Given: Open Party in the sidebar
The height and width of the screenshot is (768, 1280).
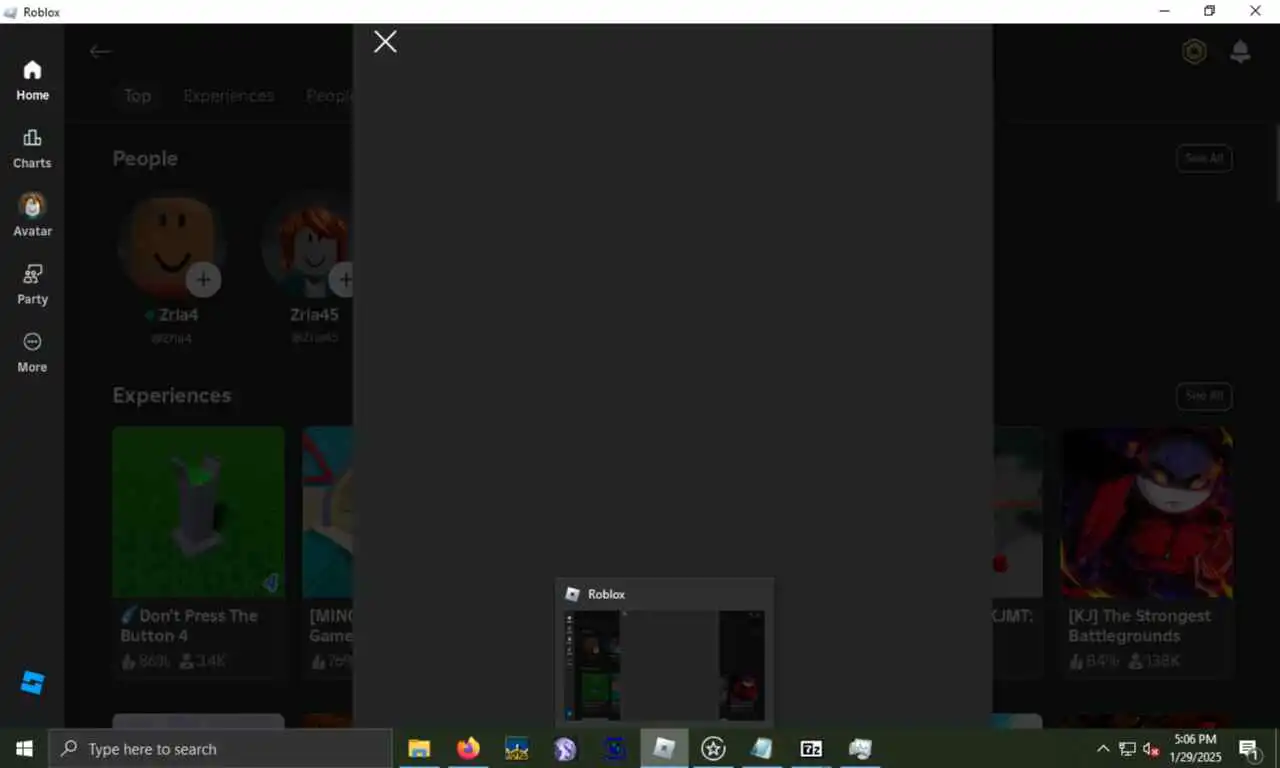Looking at the screenshot, I should coord(32,285).
